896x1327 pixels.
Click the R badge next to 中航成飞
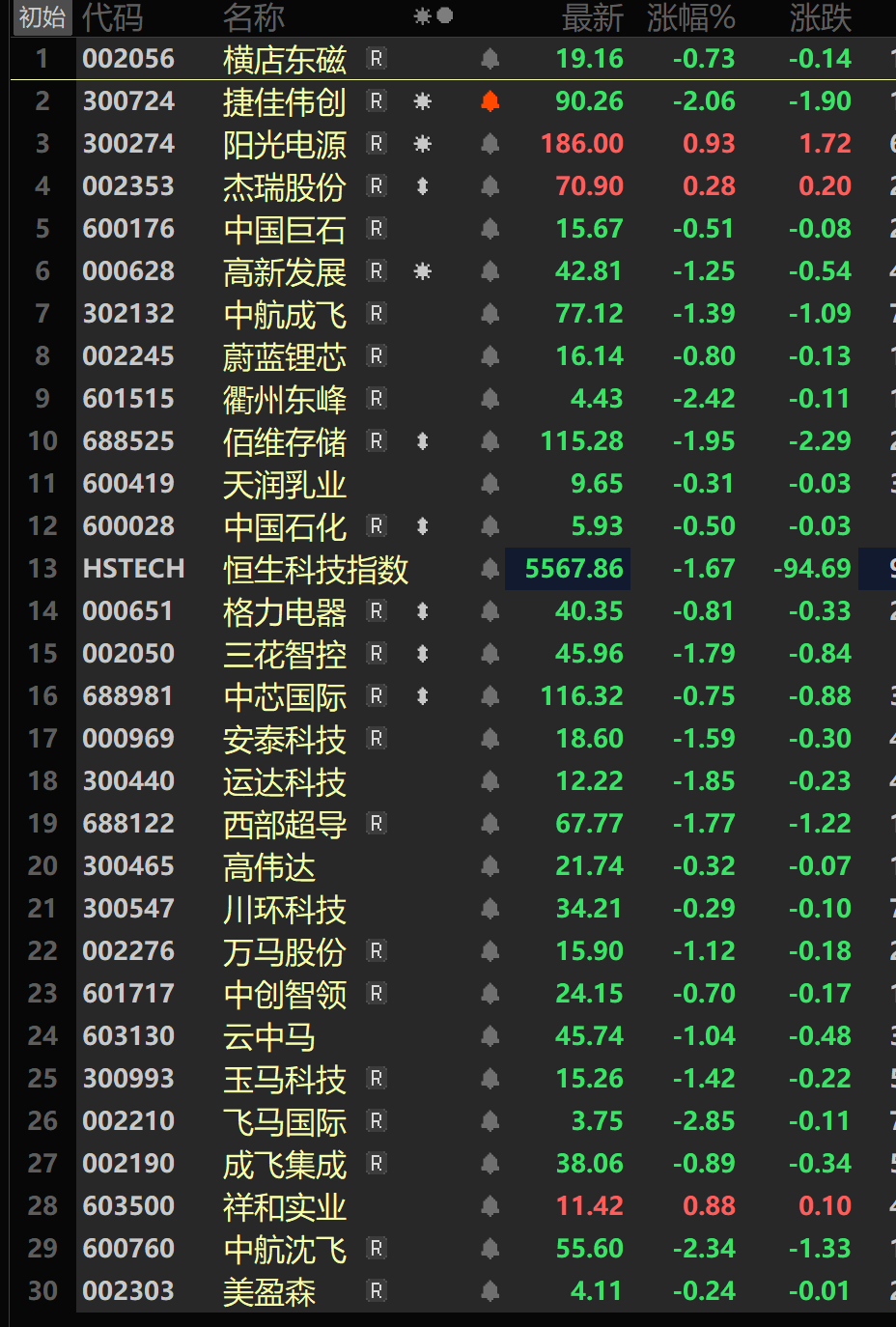click(377, 314)
